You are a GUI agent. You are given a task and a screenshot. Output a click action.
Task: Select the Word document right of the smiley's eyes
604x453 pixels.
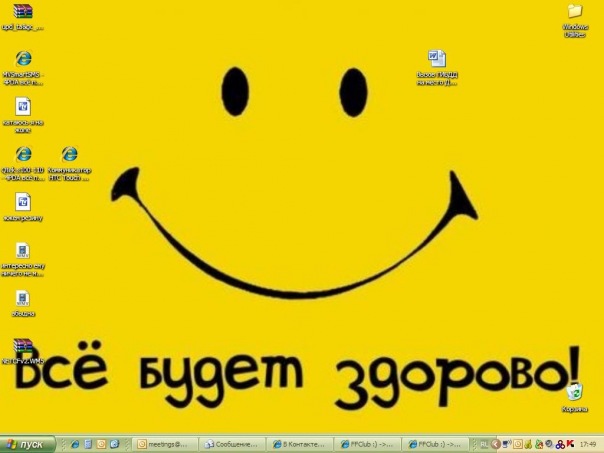pyautogui.click(x=437, y=58)
